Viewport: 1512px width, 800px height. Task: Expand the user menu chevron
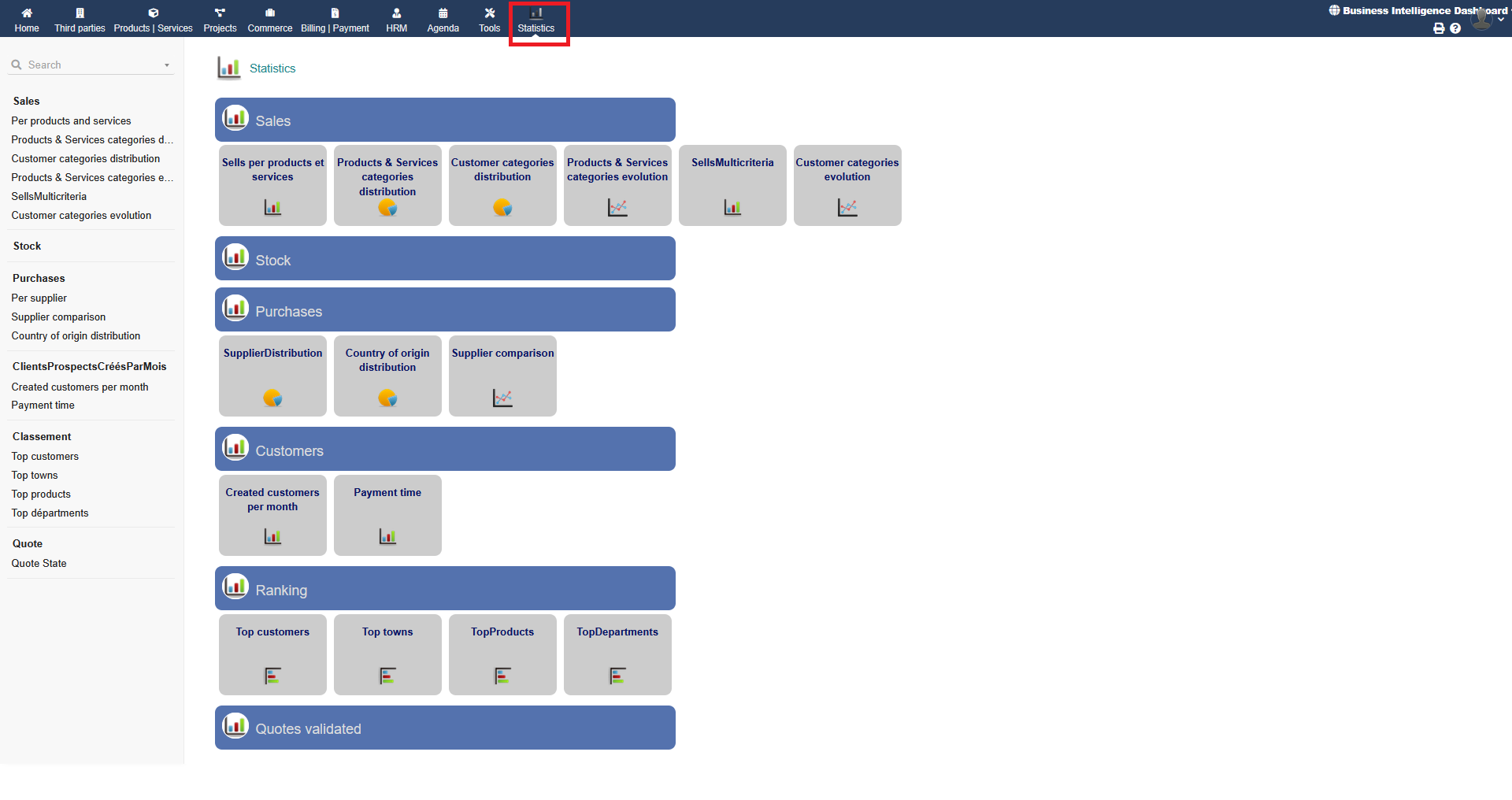(1501, 20)
